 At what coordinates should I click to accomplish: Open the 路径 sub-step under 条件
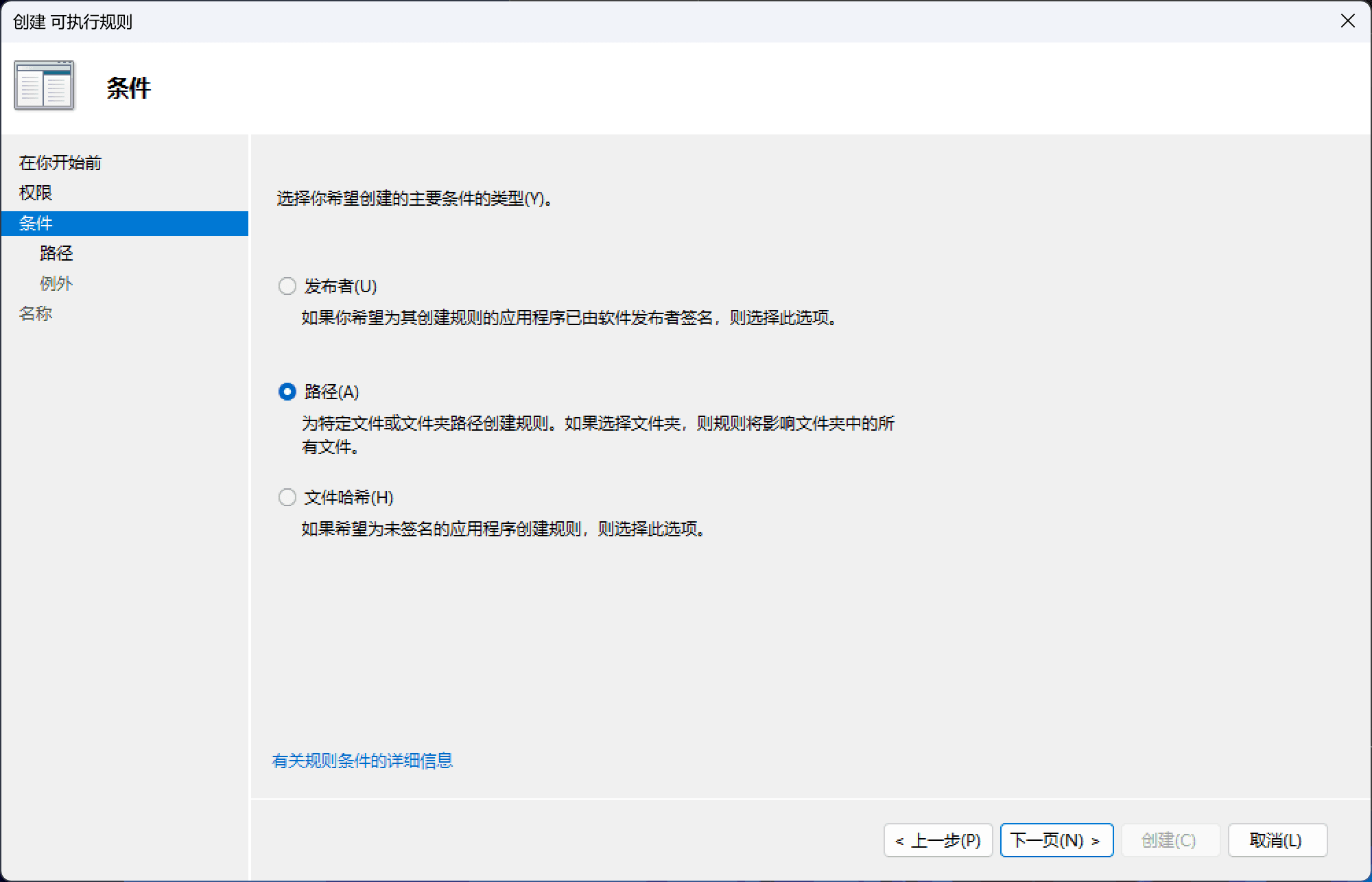tap(56, 253)
